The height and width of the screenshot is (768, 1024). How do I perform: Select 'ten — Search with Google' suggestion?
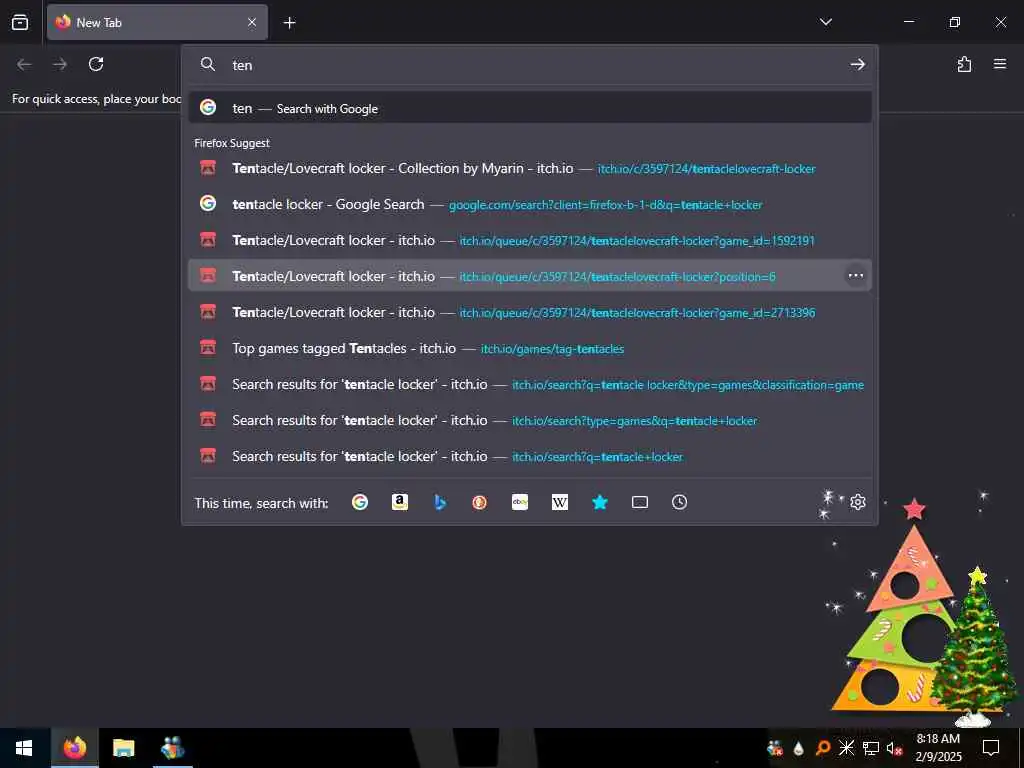point(530,108)
